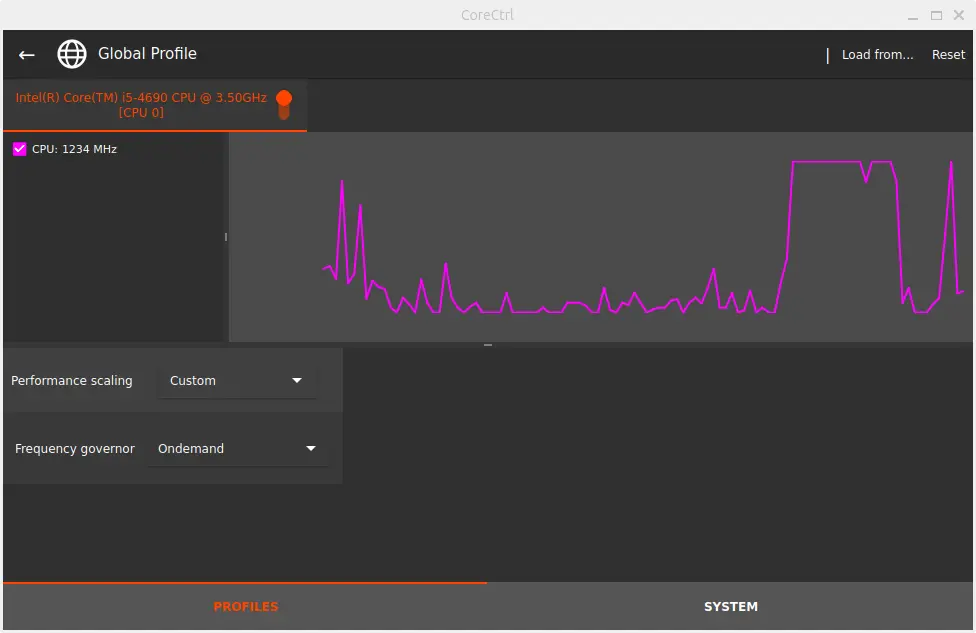Image resolution: width=976 pixels, height=633 pixels.
Task: Maximize the CoreCtrl window
Action: (x=936, y=15)
